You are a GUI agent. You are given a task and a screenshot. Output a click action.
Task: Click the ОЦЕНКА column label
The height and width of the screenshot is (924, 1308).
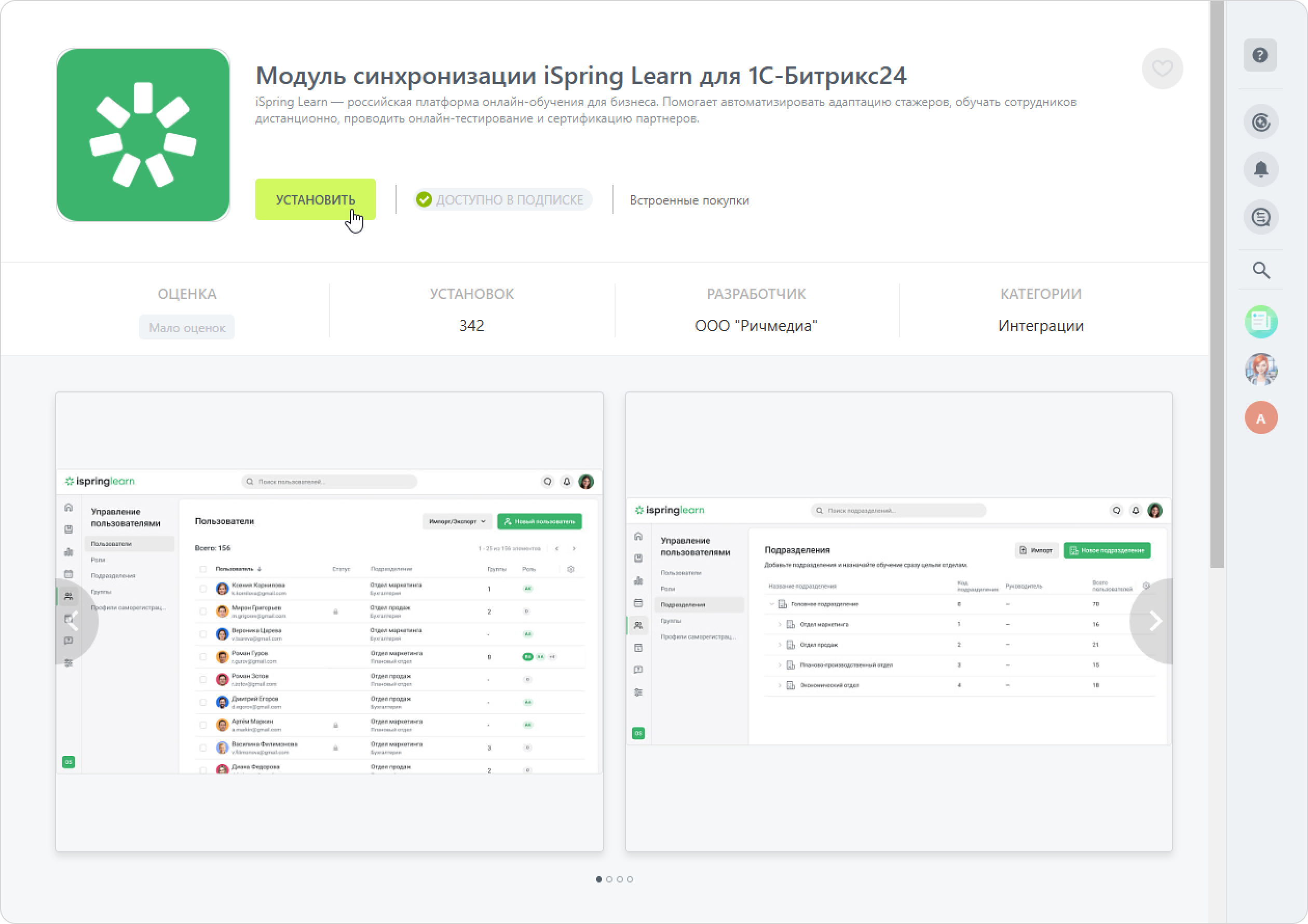tap(187, 294)
